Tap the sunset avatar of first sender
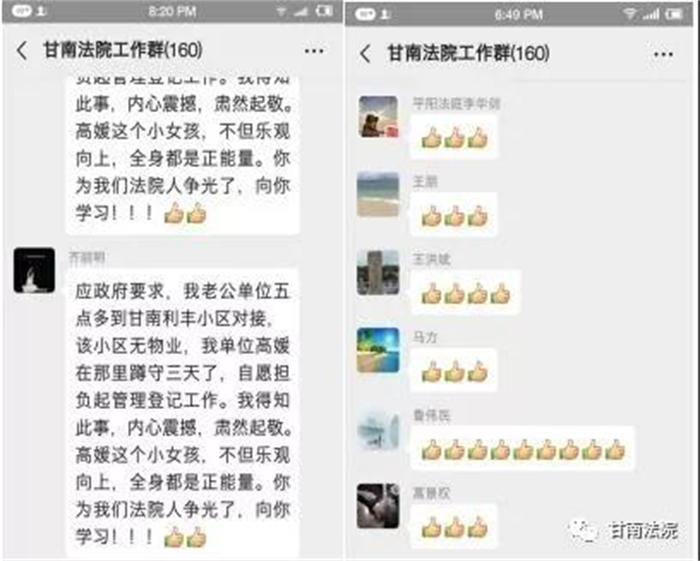This screenshot has height=561, width=700. tap(378, 116)
